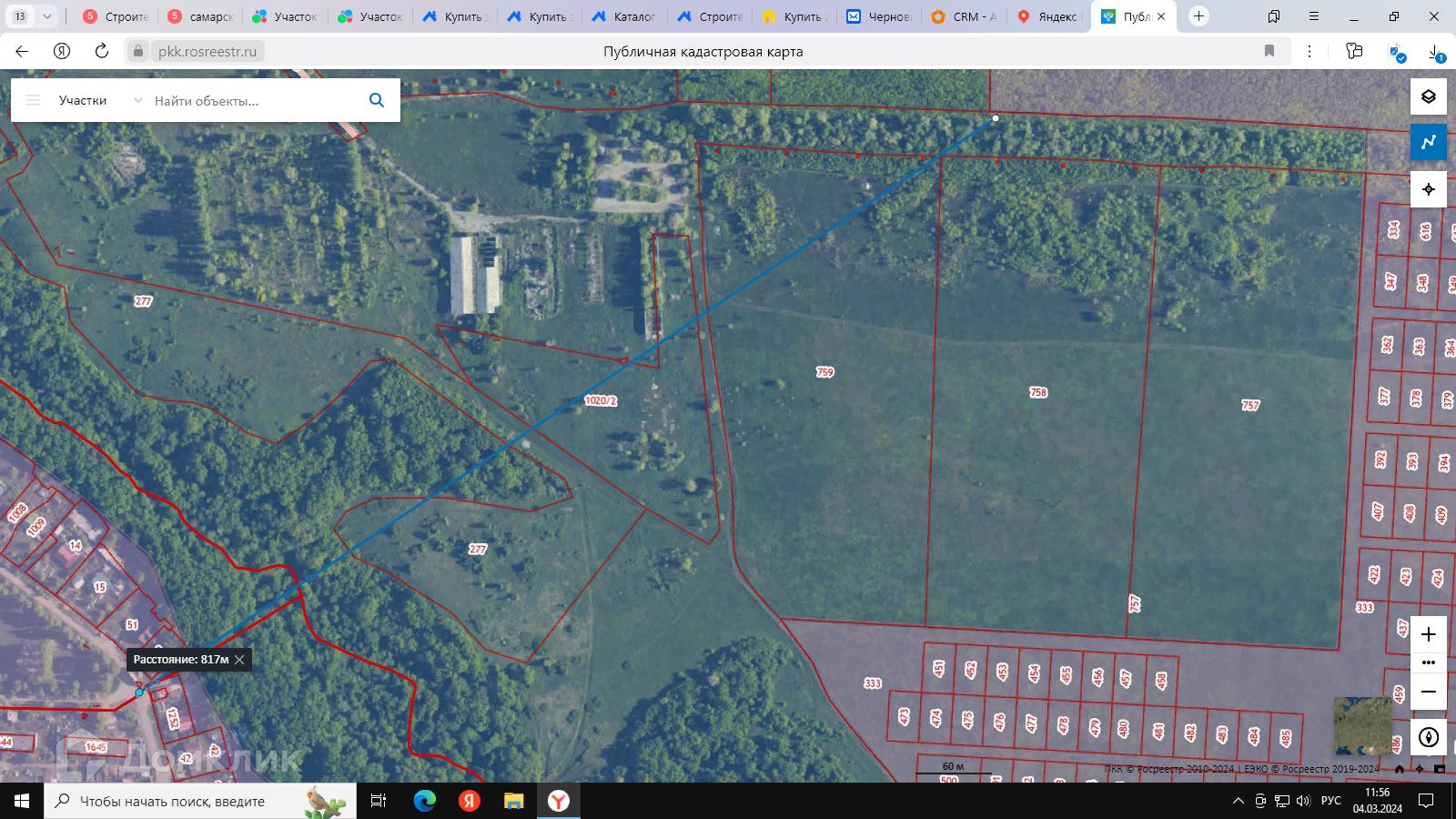
Task: Close the active Публичная карта tab
Action: point(1161,16)
